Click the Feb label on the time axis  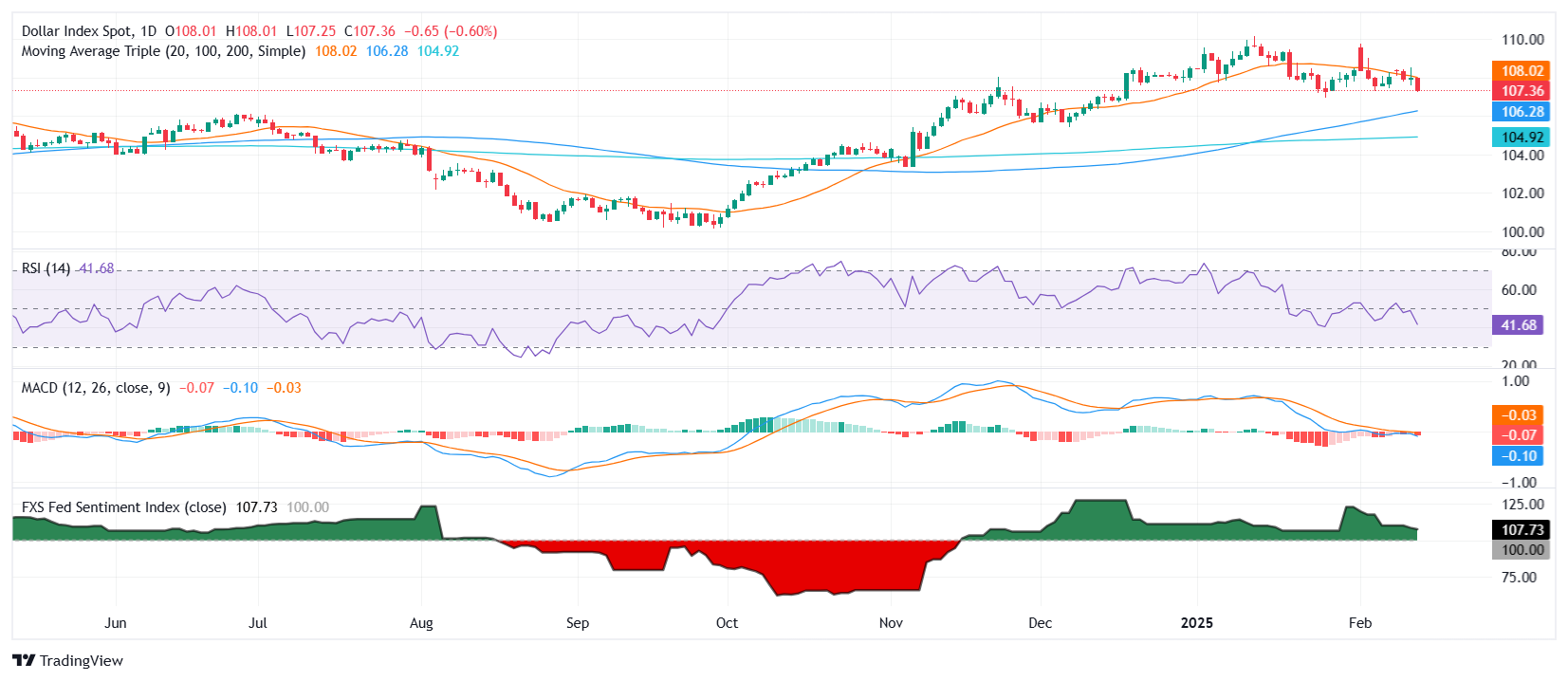pyautogui.click(x=1360, y=623)
